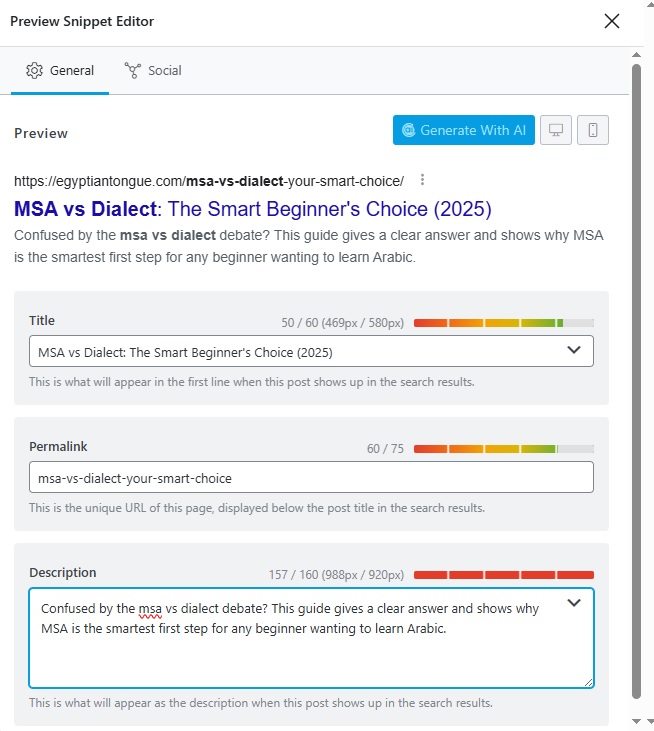Viewport: 654px width, 731px height.
Task: Expand the Title field dropdown arrow
Action: [574, 350]
